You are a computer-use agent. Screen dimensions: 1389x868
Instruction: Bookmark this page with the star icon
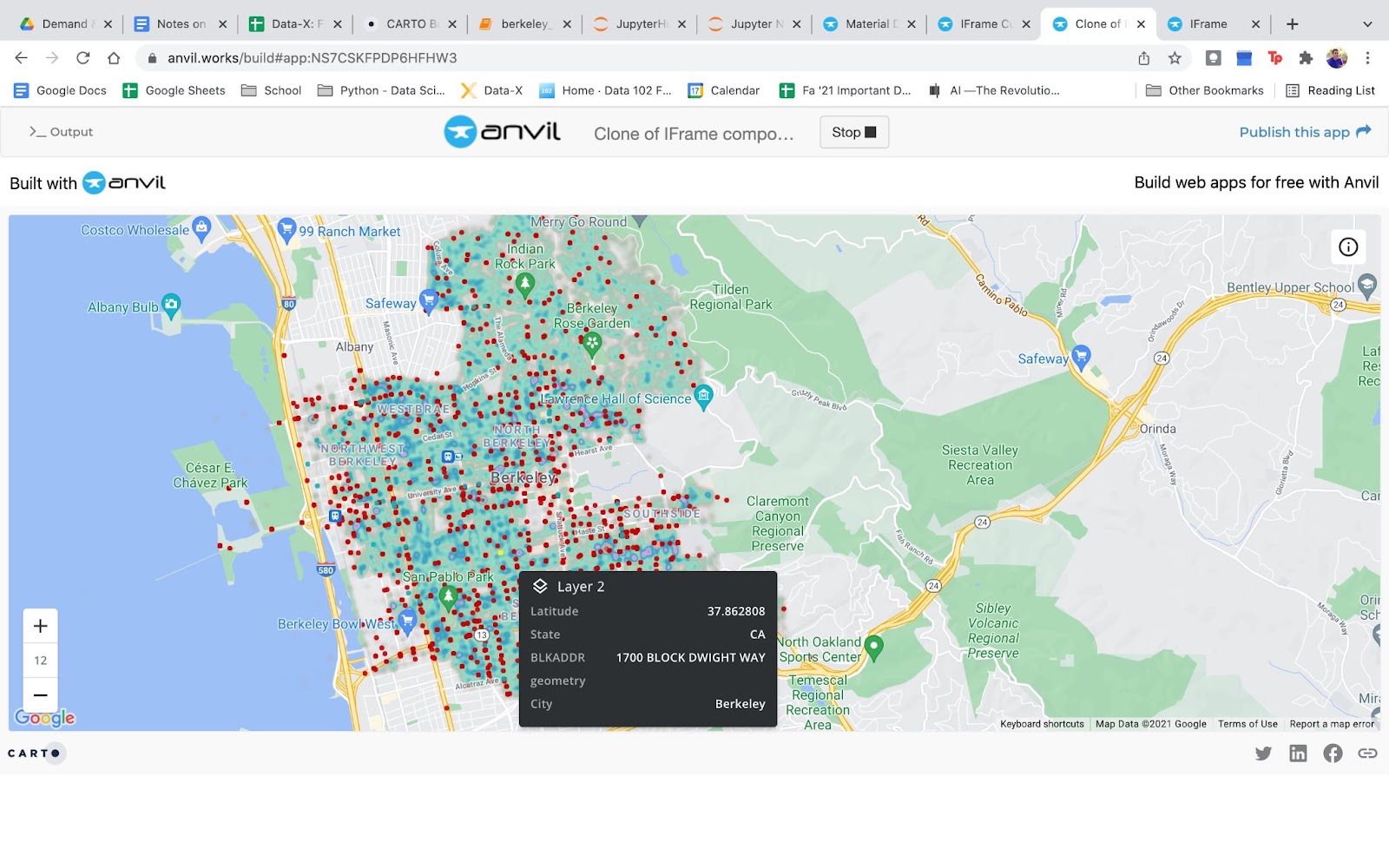[x=1175, y=58]
